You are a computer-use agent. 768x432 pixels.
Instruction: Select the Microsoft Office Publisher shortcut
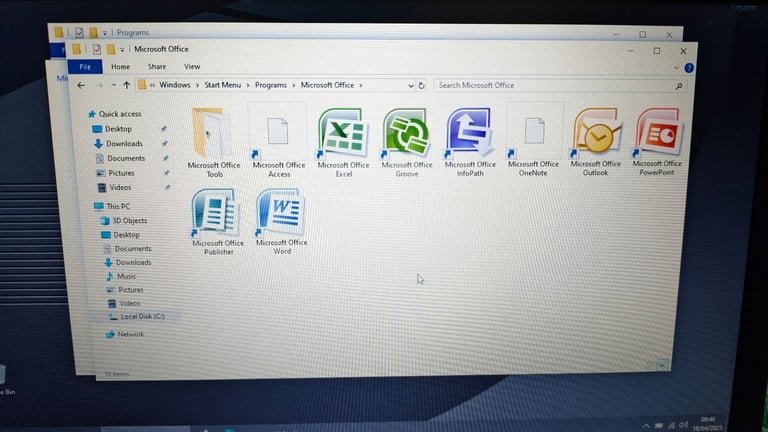pyautogui.click(x=217, y=221)
